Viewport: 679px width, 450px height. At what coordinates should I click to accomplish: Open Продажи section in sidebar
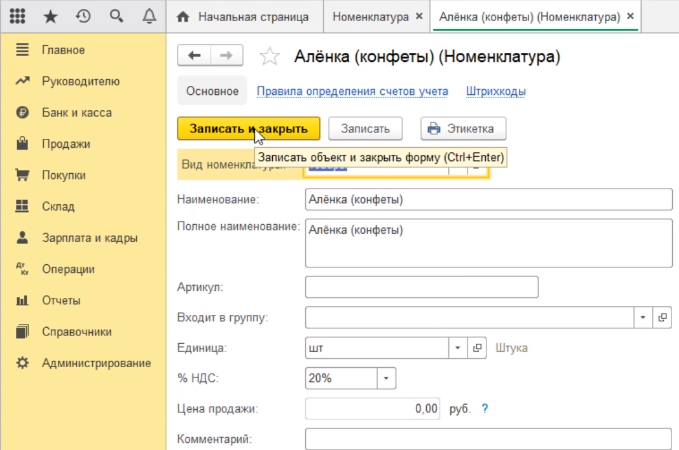(x=66, y=144)
